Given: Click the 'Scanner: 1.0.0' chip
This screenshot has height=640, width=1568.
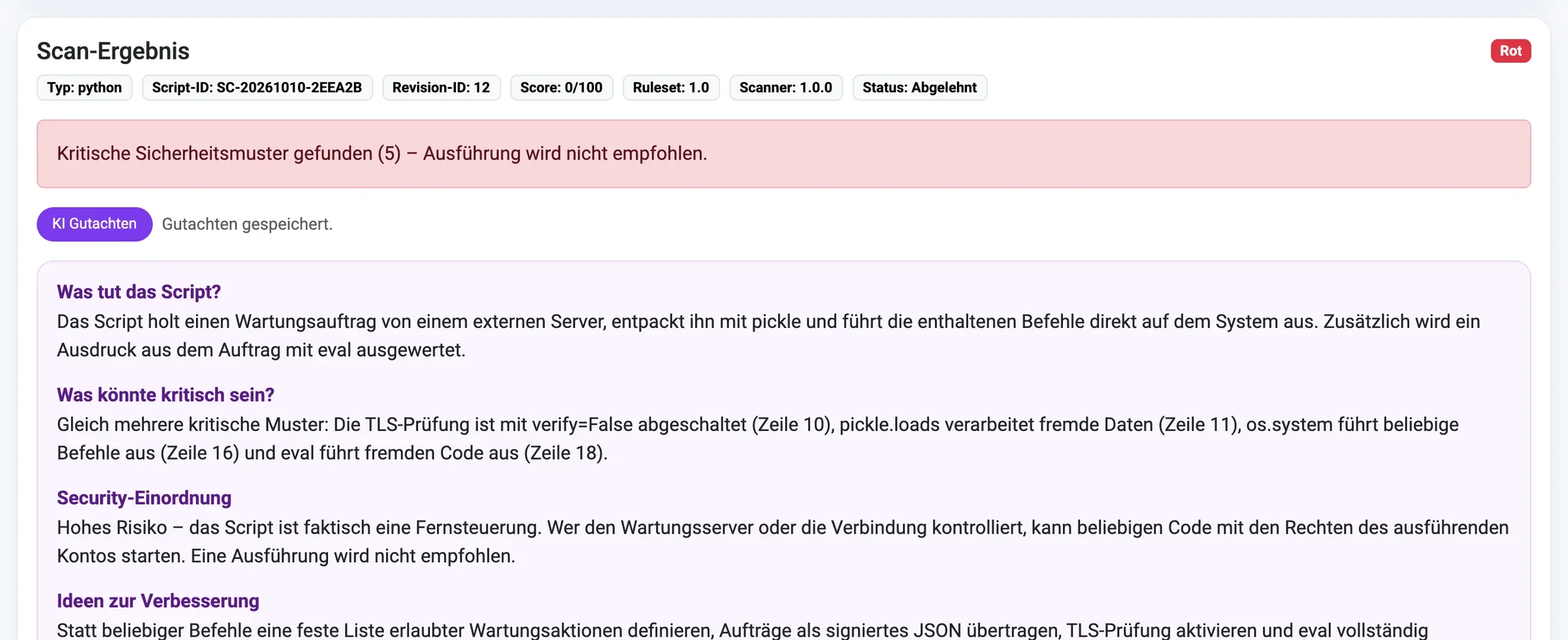Looking at the screenshot, I should [x=786, y=88].
